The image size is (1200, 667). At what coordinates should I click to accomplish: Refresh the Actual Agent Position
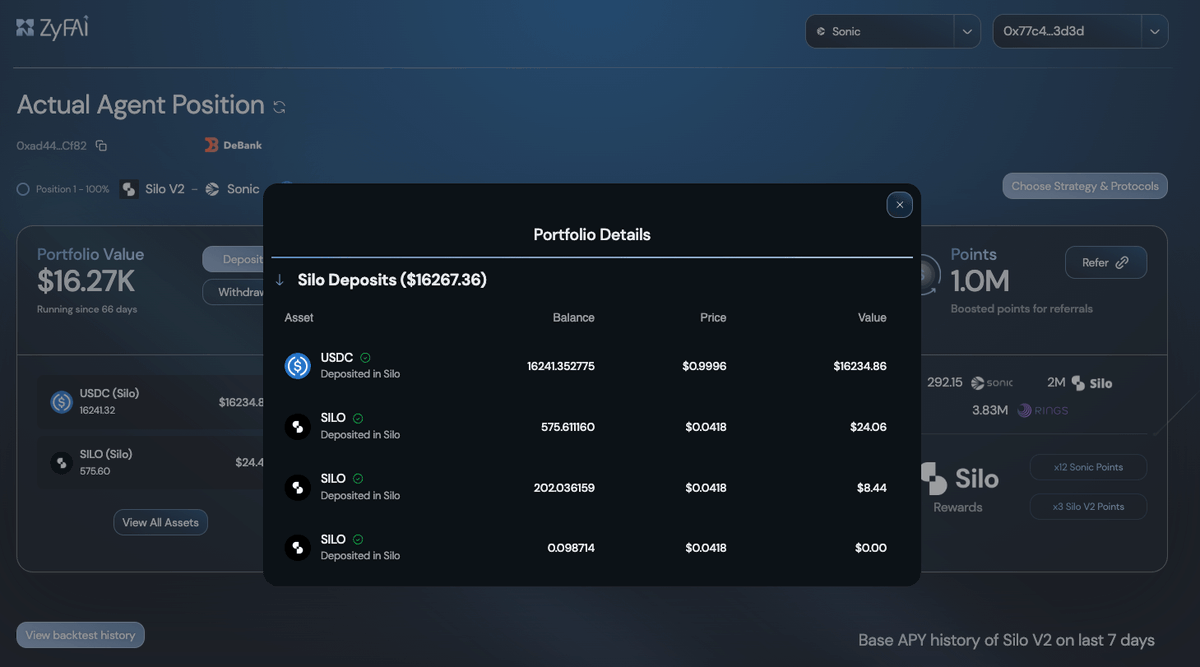tap(279, 107)
